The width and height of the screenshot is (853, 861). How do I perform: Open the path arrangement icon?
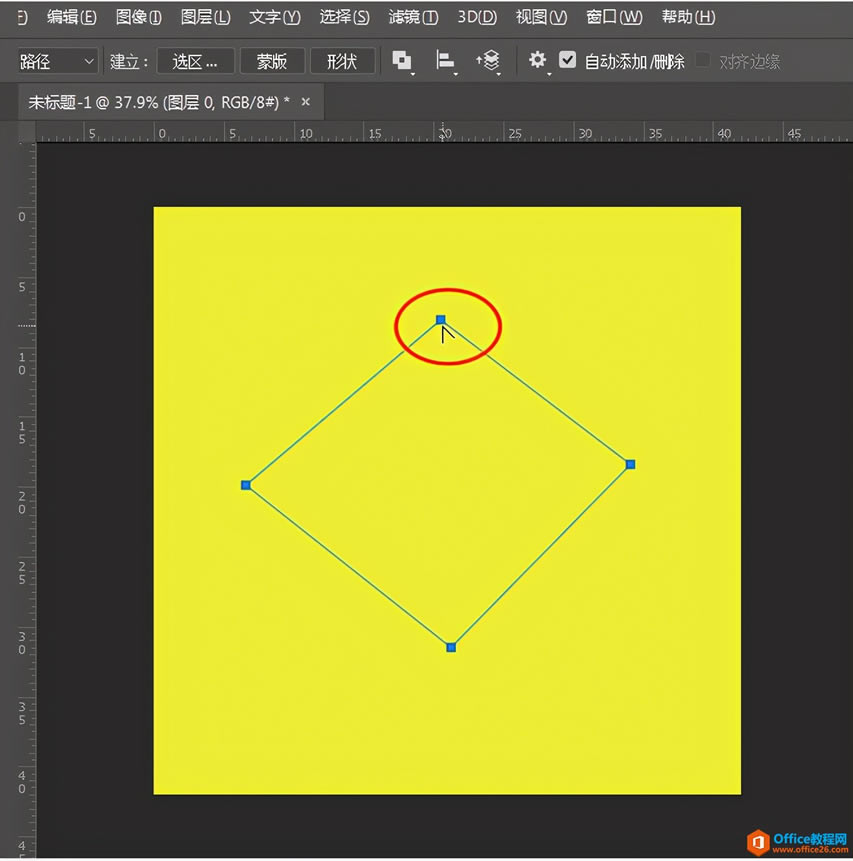(x=488, y=60)
